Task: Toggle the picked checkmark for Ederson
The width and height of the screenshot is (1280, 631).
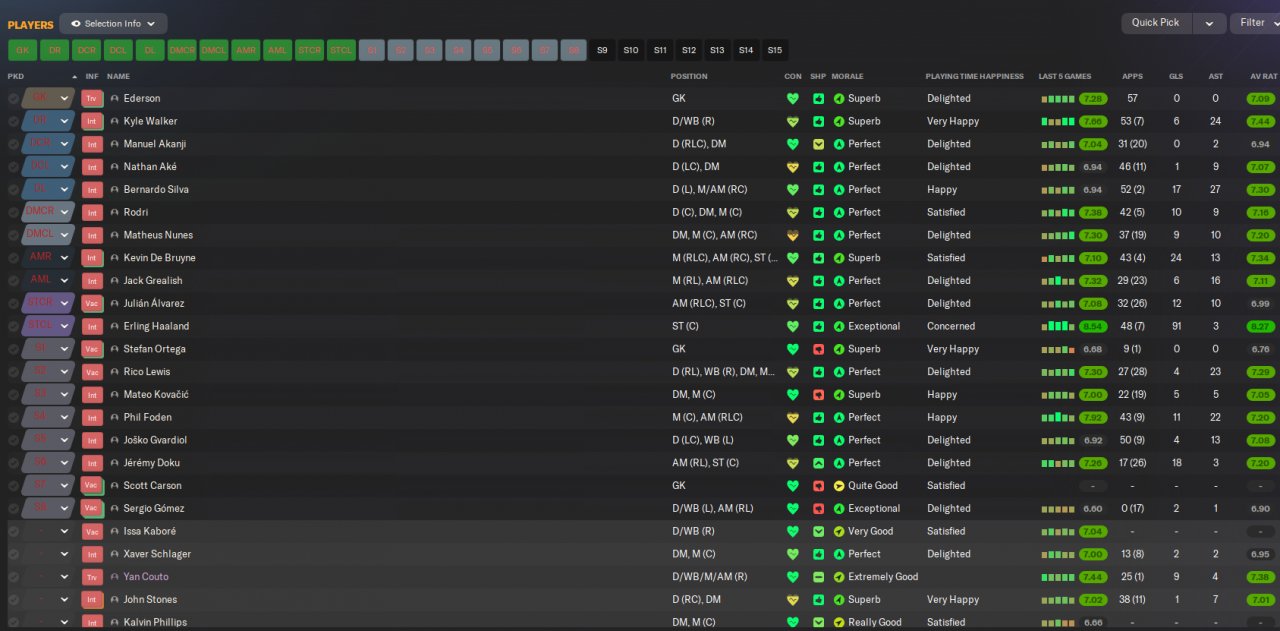Action: click(13, 99)
